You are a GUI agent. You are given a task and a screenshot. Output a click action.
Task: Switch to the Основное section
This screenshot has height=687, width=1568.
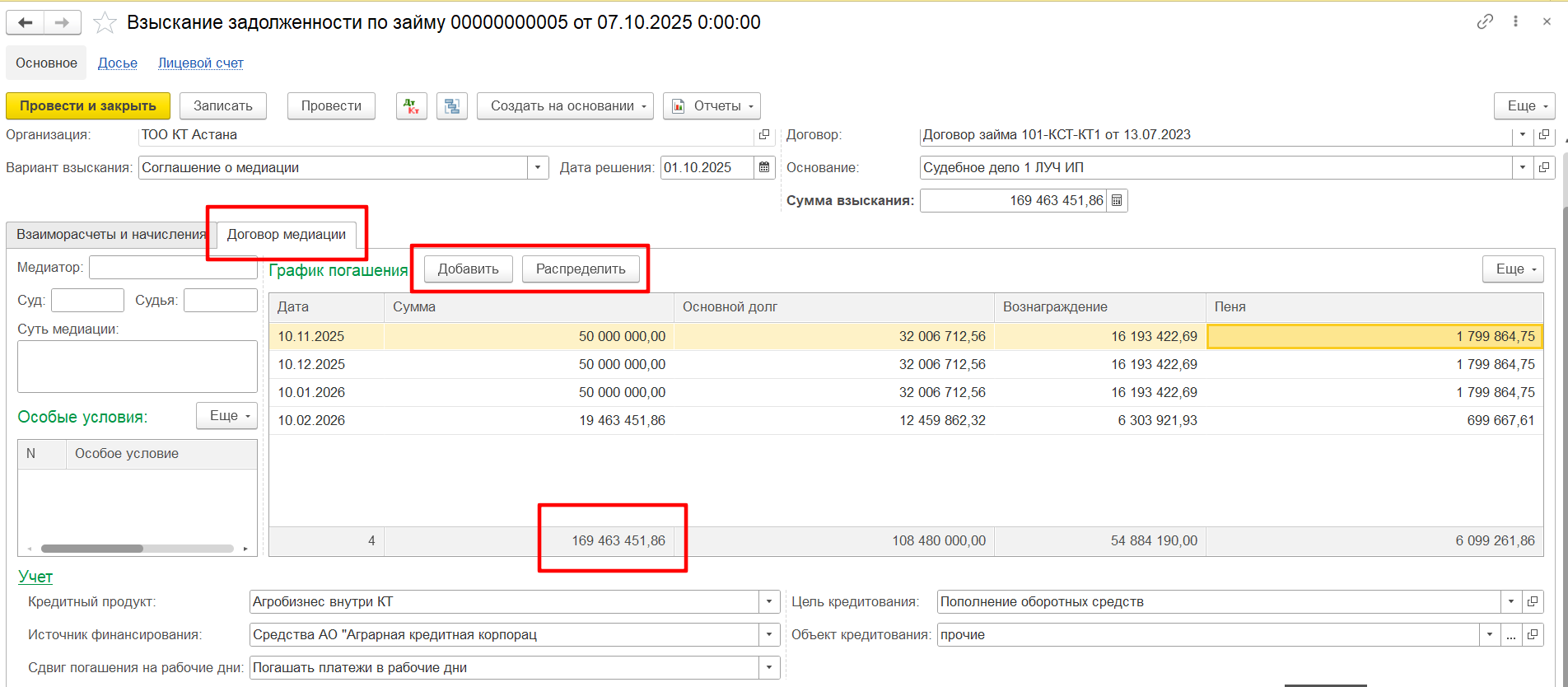pyautogui.click(x=46, y=63)
